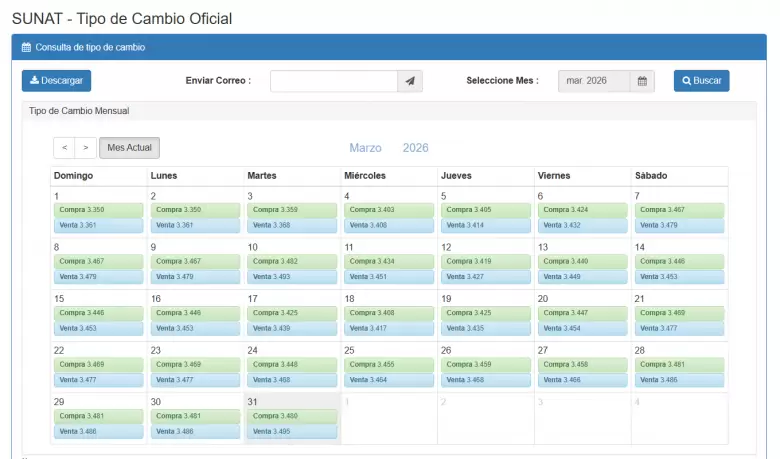Click day 15 calendar cell number
Image resolution: width=780 pixels, height=459 pixels.
click(x=58, y=299)
